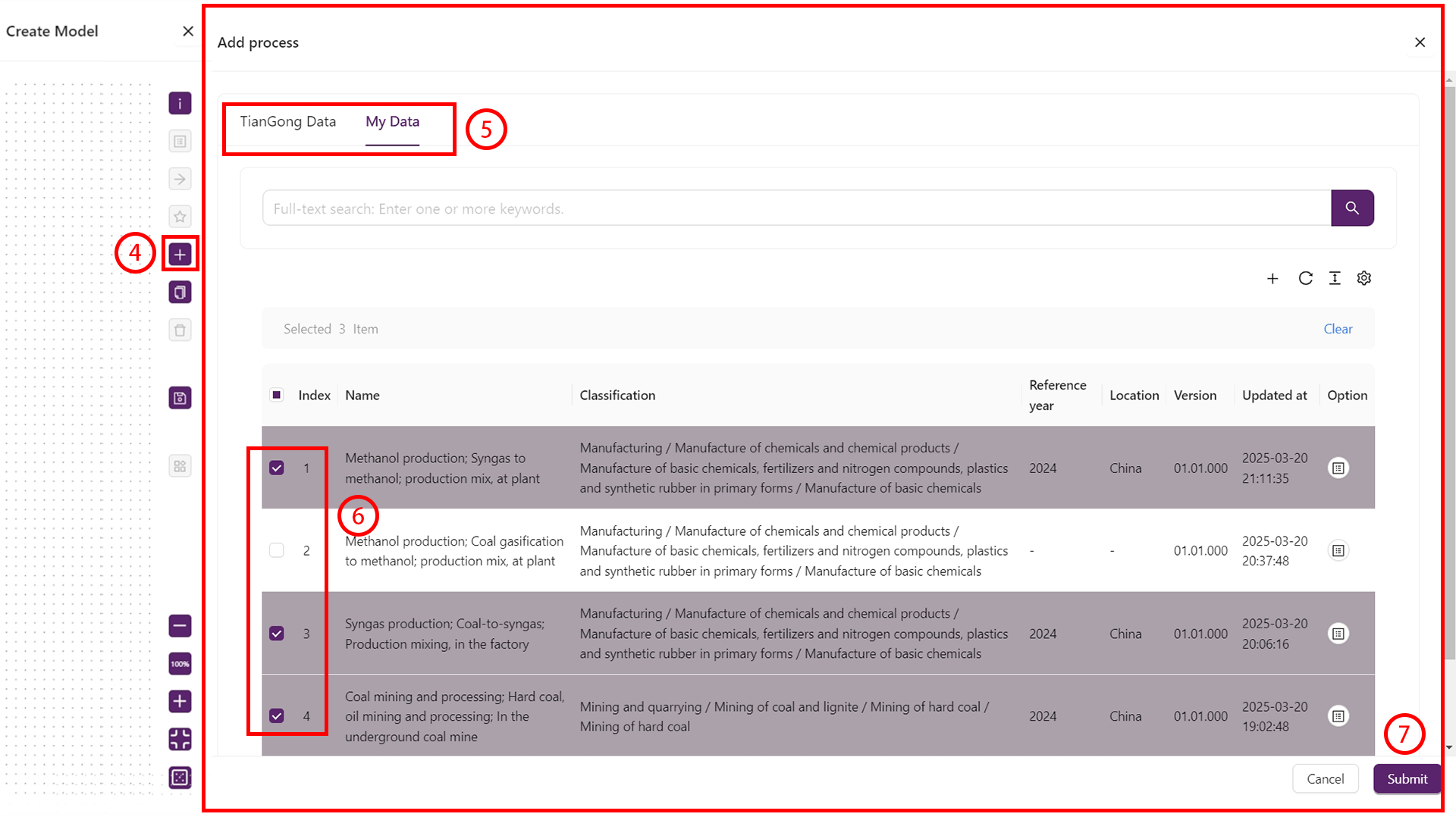Click the magnifier search button
1456x817 pixels.
[x=1352, y=208]
